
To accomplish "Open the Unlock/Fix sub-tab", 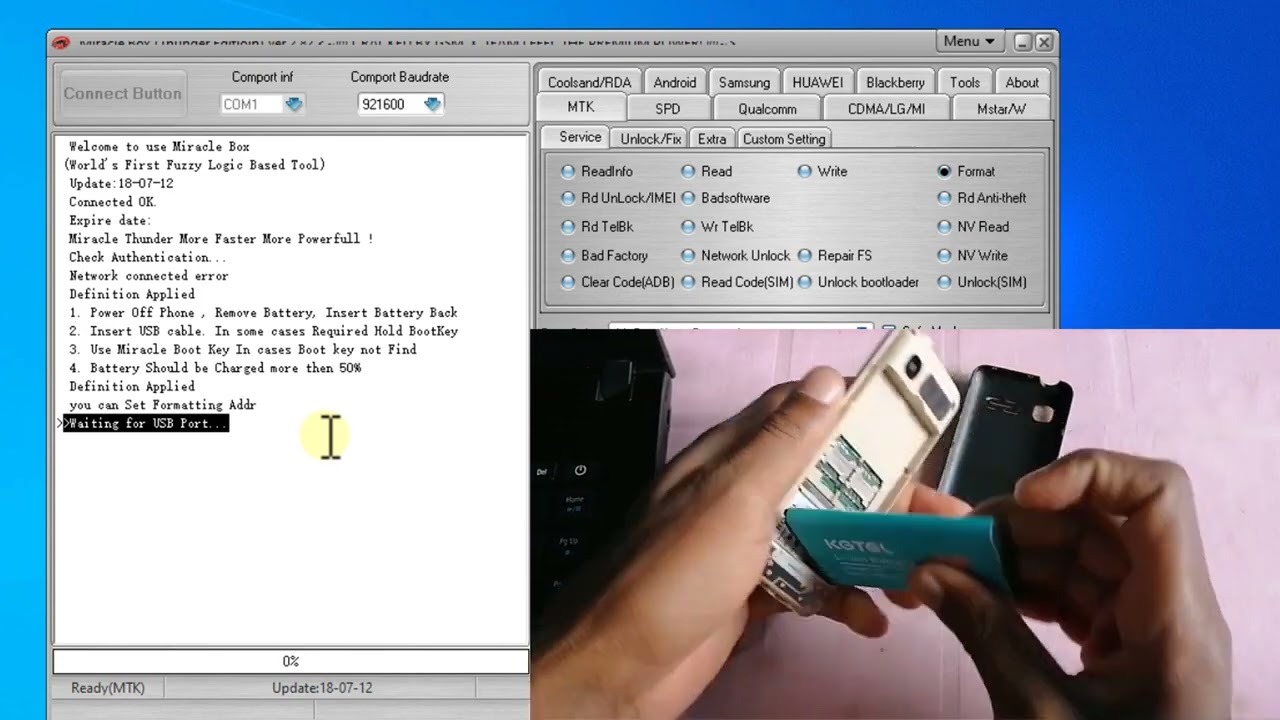I will coord(651,139).
